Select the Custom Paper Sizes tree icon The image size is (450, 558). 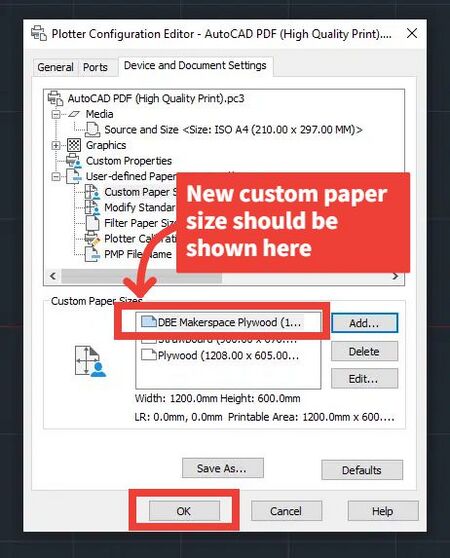tap(92, 192)
